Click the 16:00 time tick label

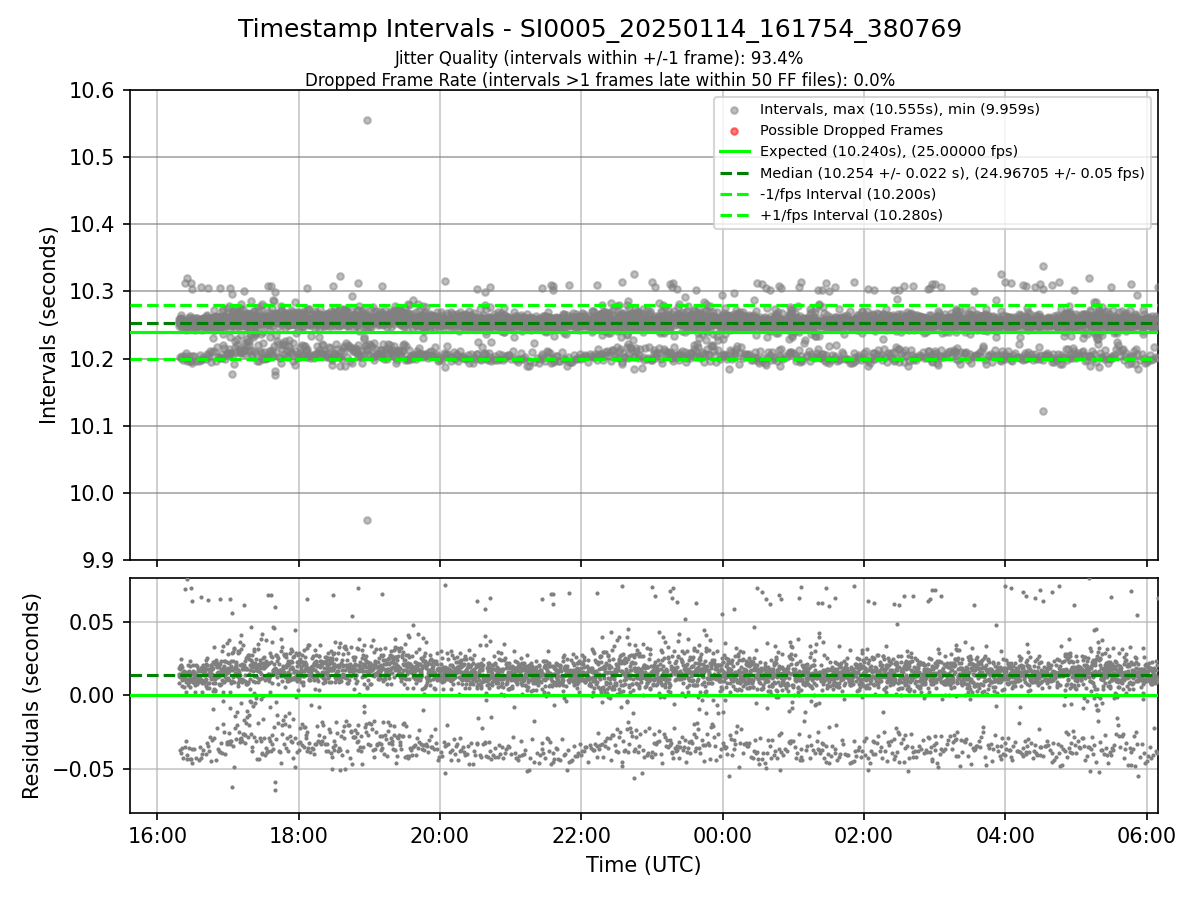tap(157, 834)
